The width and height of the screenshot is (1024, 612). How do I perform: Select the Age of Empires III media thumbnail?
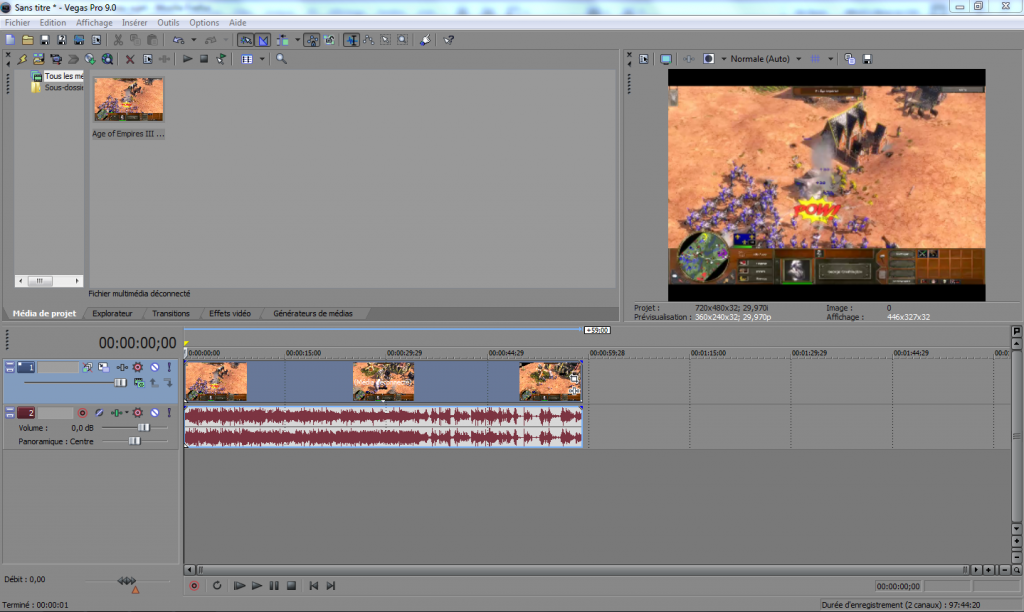(128, 99)
